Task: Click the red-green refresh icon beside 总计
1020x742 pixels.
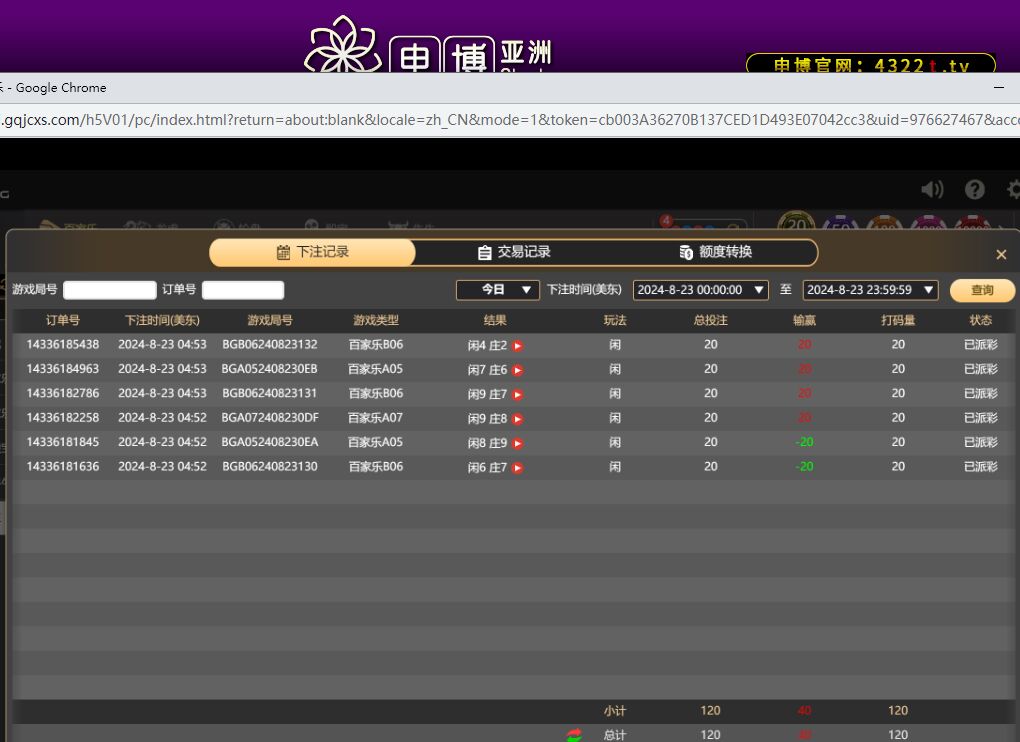Action: (x=574, y=735)
